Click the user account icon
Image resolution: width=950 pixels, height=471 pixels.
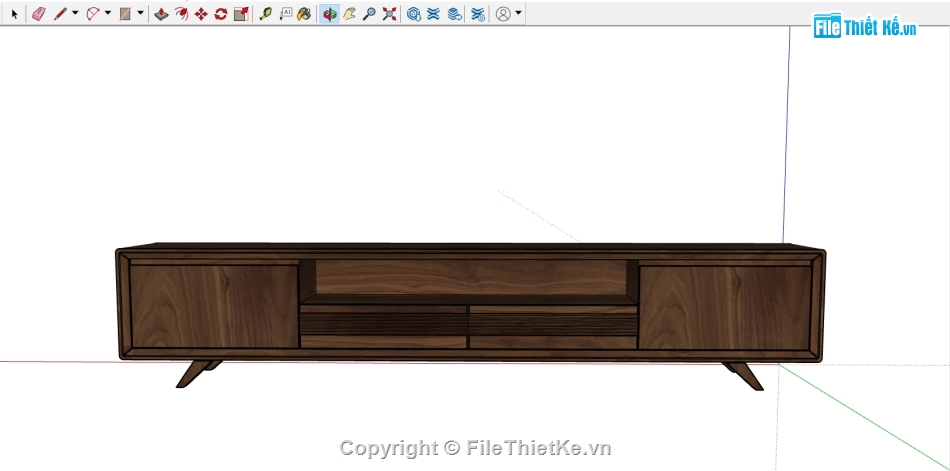pyautogui.click(x=503, y=14)
